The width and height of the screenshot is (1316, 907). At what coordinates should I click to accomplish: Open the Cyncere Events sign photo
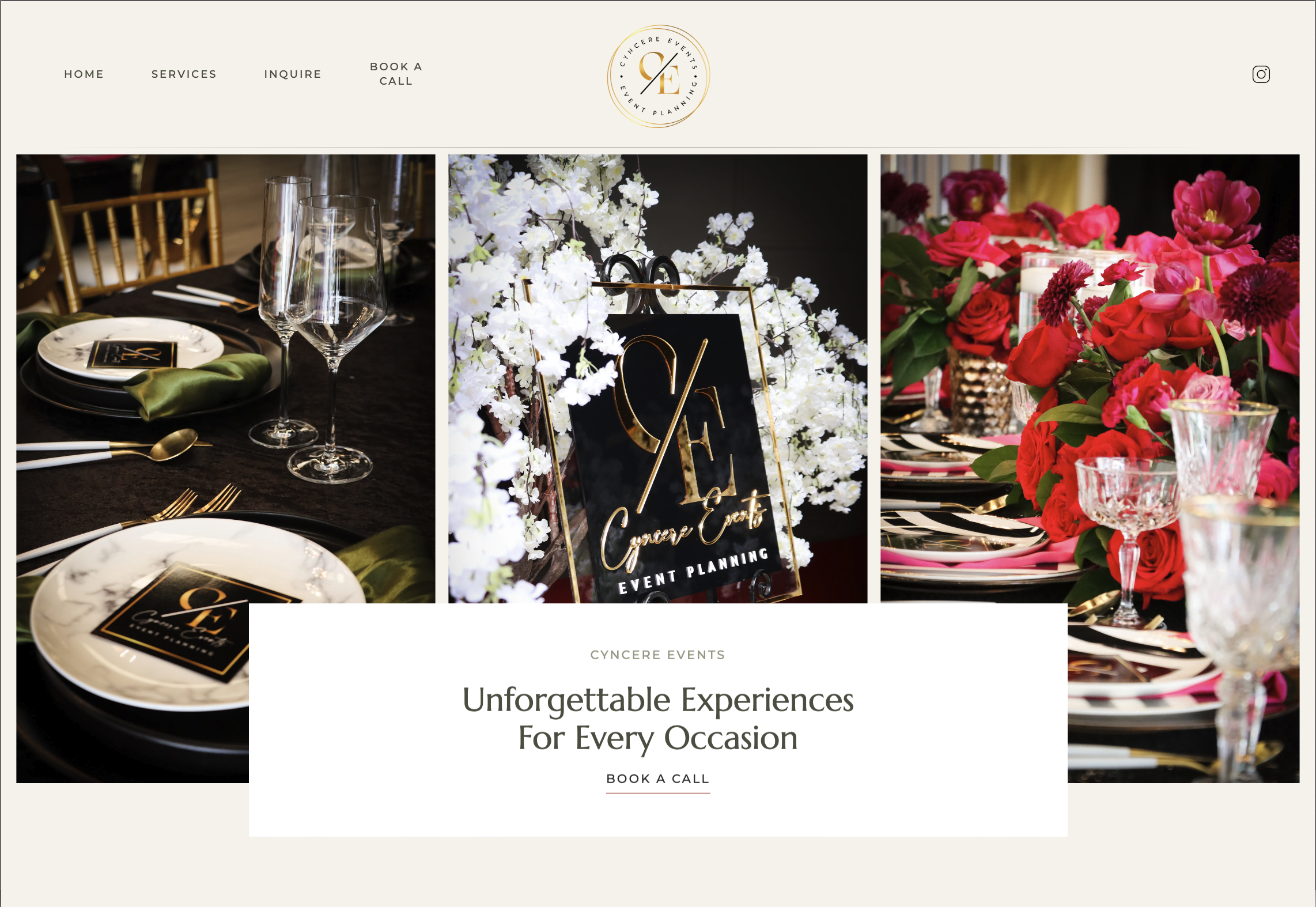657,379
